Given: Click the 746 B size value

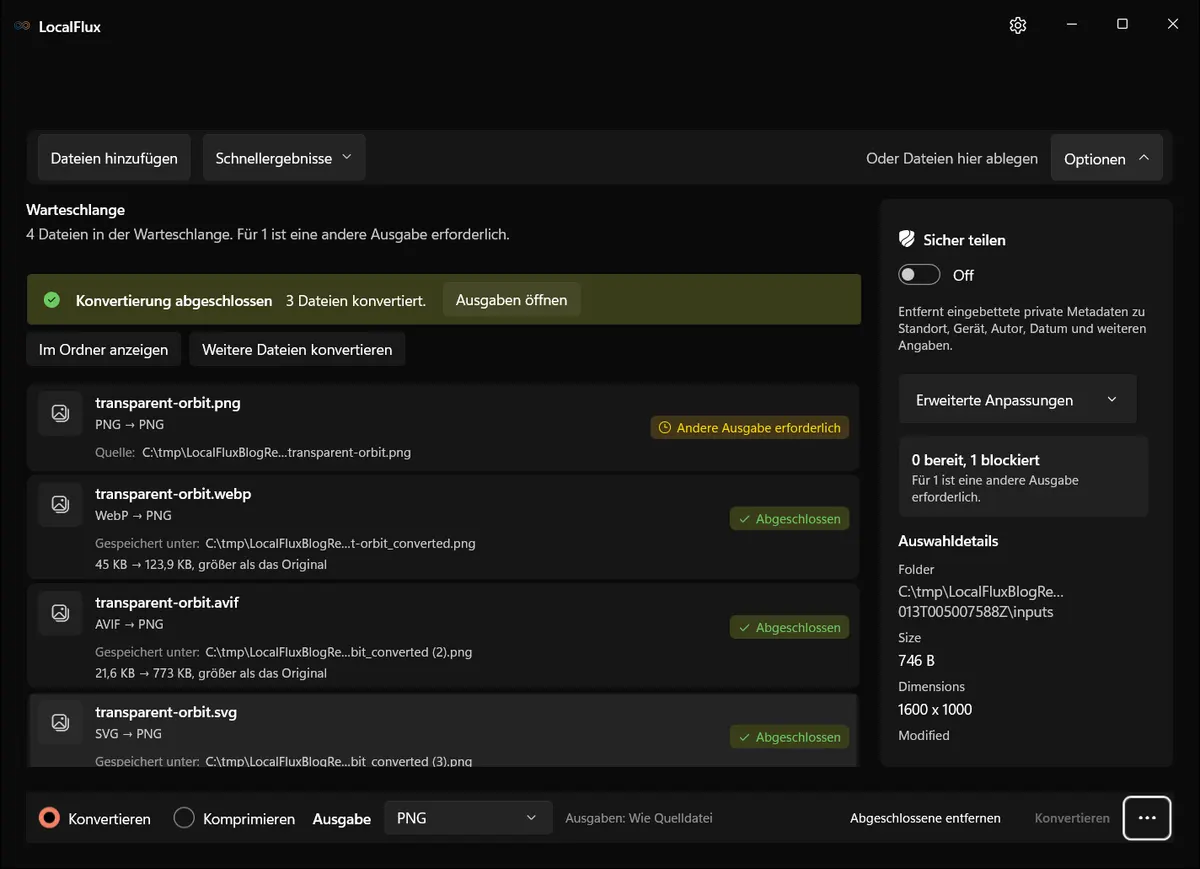Looking at the screenshot, I should pos(917,660).
